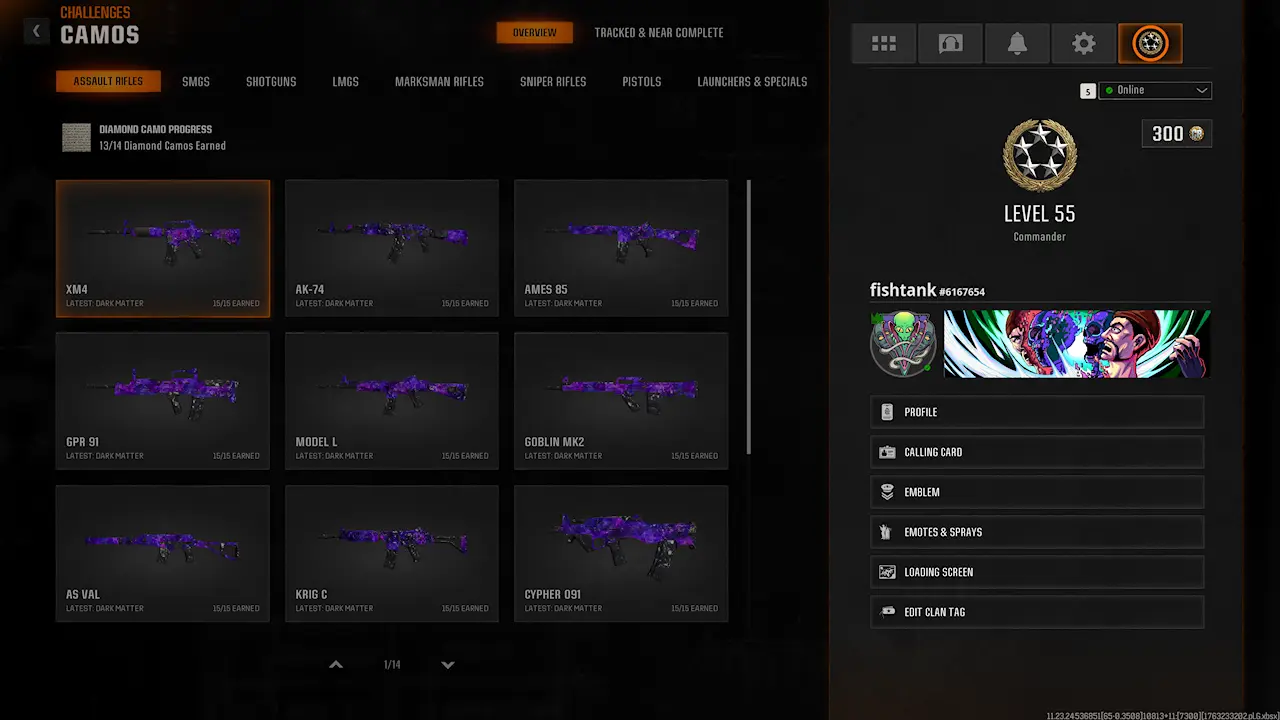
Task: Select the player rank profile icon
Action: click(x=1150, y=44)
